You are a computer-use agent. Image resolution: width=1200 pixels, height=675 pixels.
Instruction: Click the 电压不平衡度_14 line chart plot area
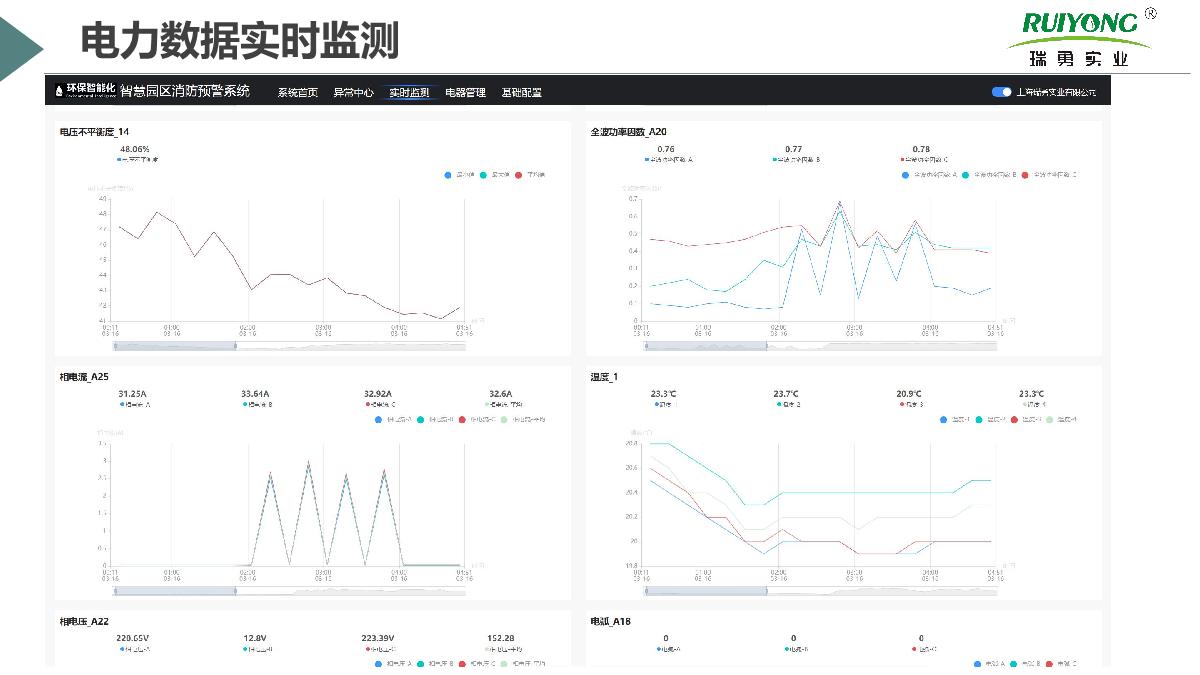(288, 258)
